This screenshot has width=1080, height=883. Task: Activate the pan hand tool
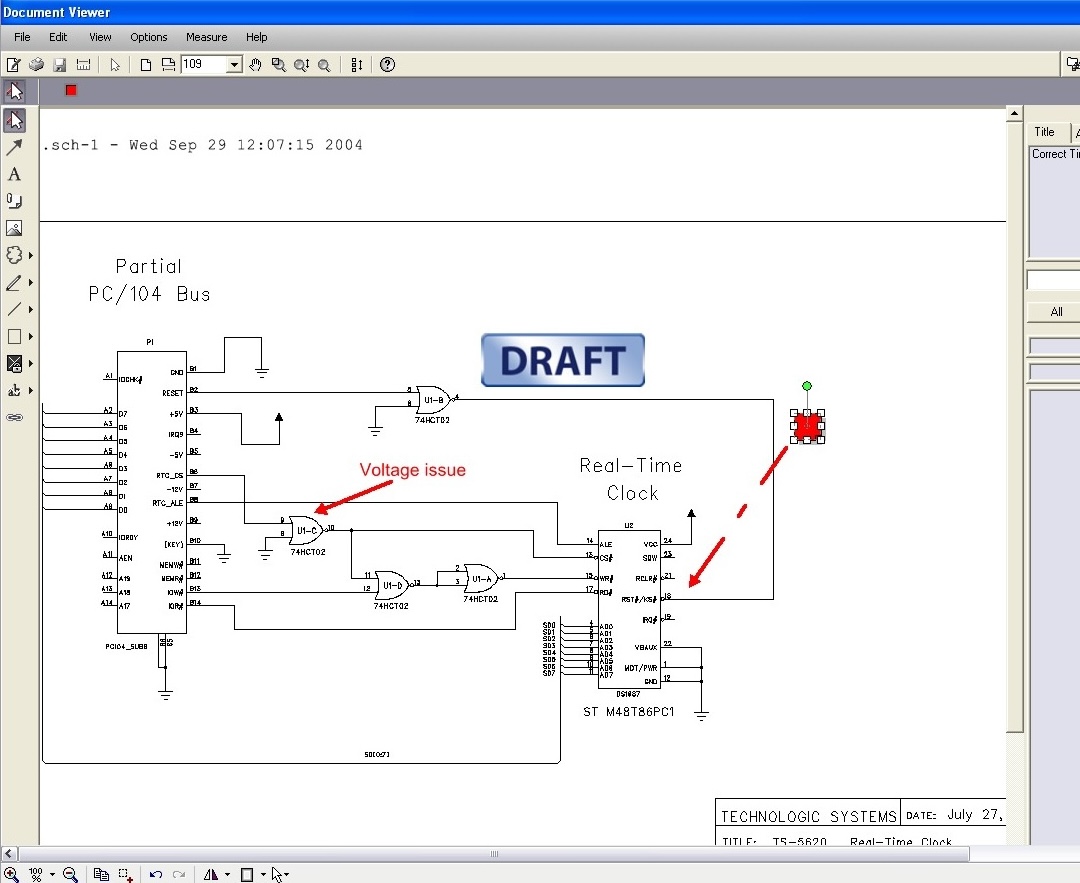click(x=256, y=65)
